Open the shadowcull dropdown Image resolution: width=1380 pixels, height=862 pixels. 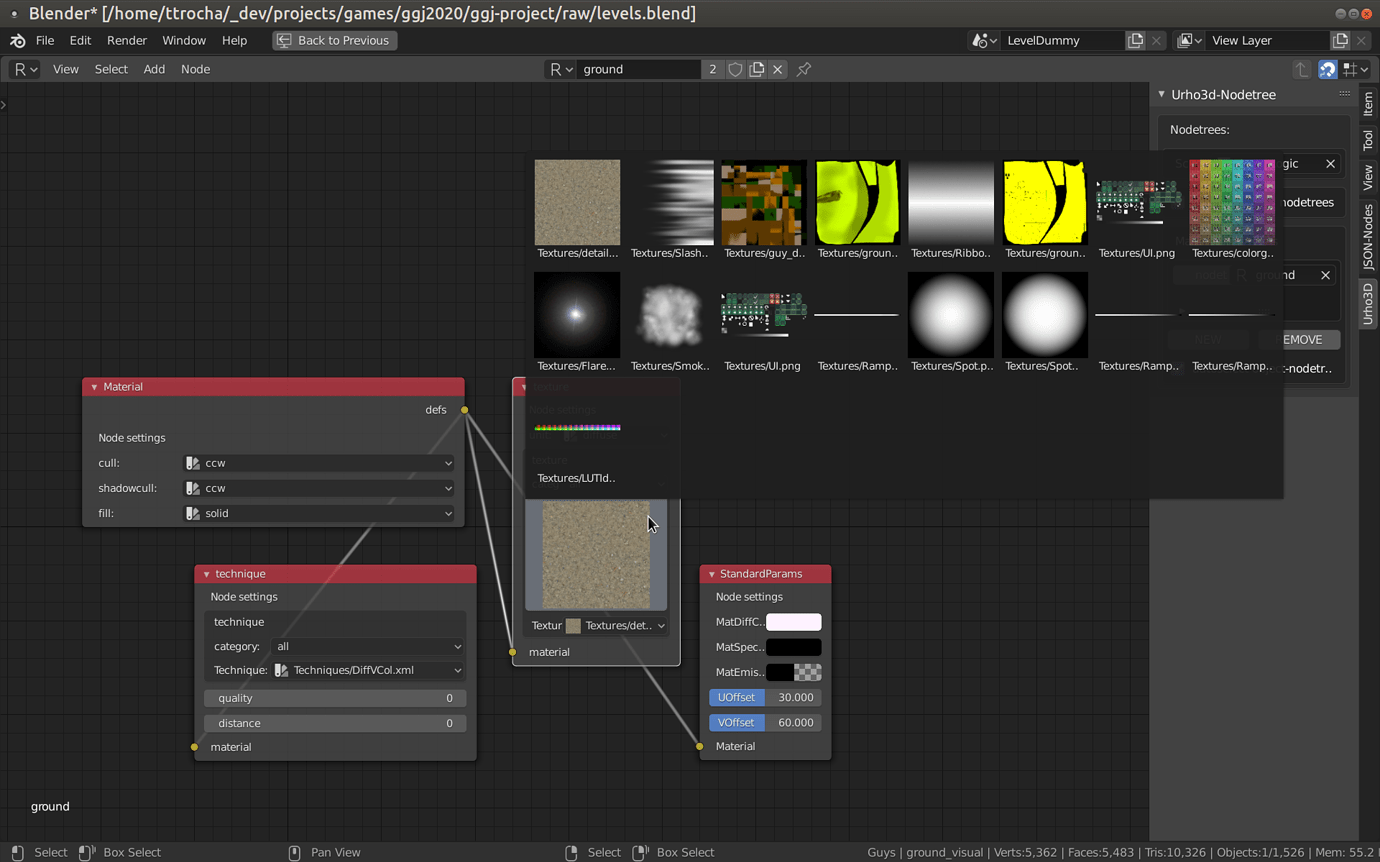319,489
